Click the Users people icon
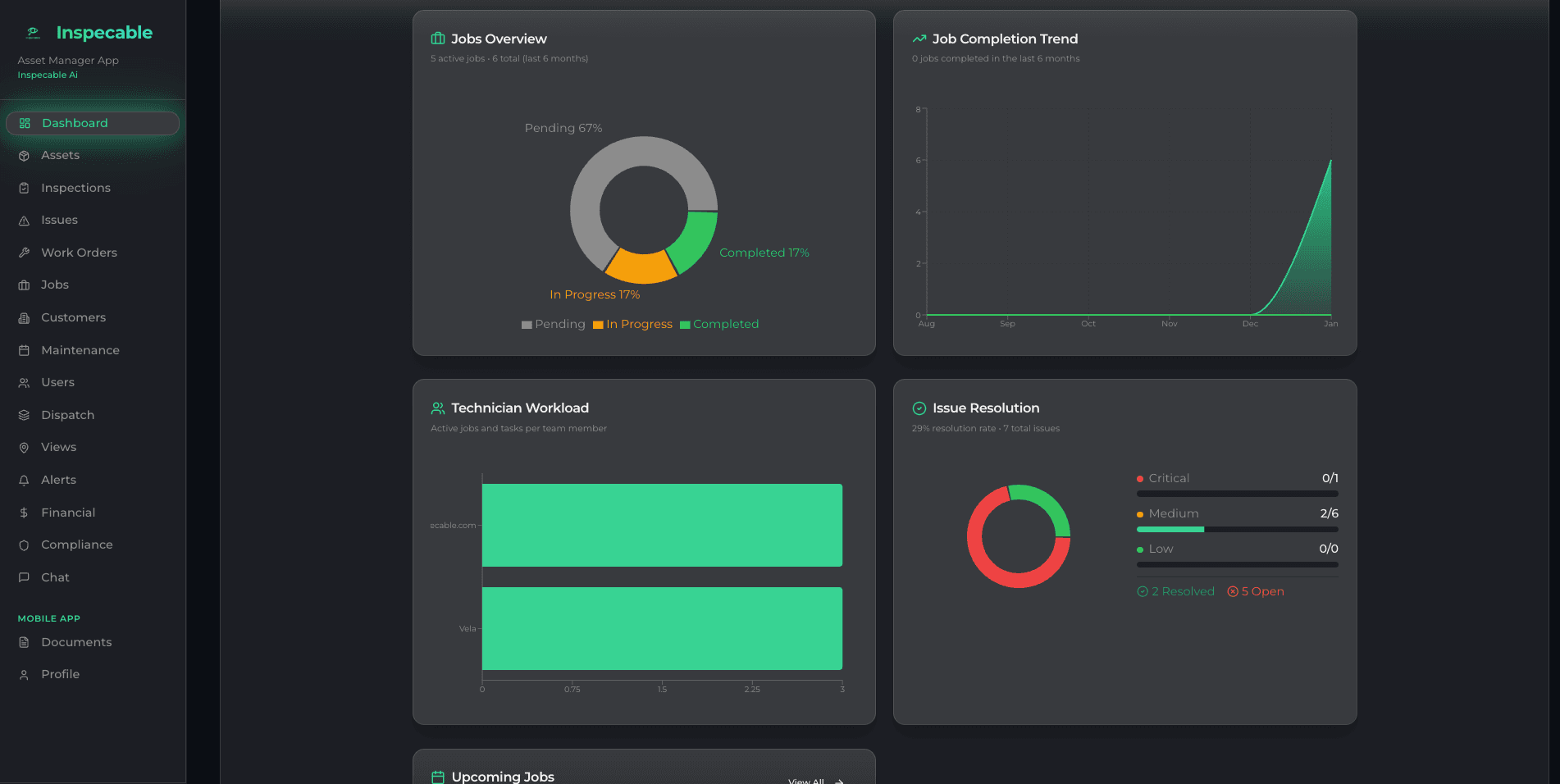This screenshot has width=1560, height=784. pos(24,383)
